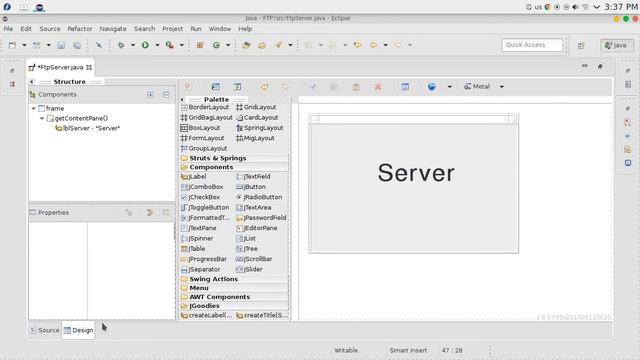Select JSeparator in the palette
This screenshot has height=360, width=640.
pos(200,269)
